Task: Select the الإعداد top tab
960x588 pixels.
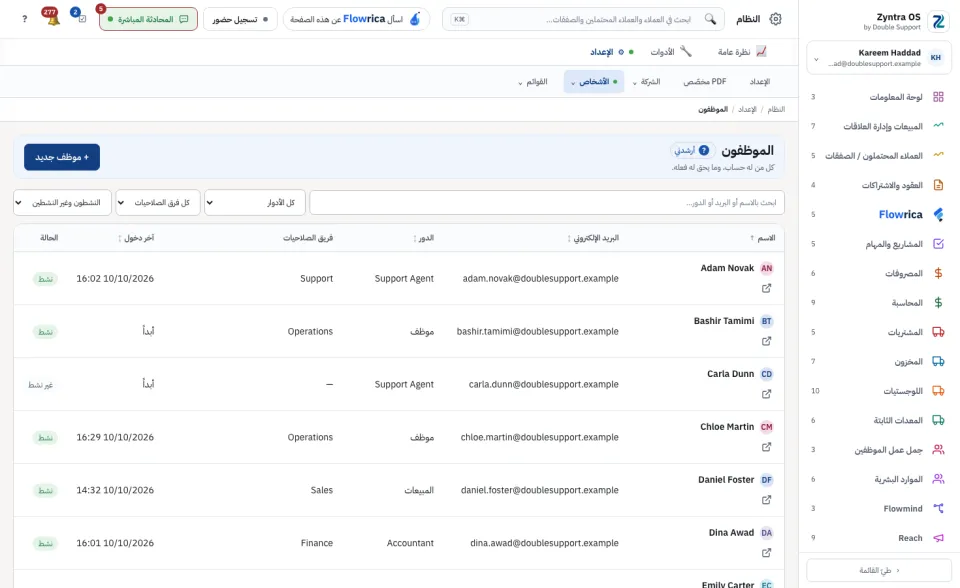Action: coord(611,52)
